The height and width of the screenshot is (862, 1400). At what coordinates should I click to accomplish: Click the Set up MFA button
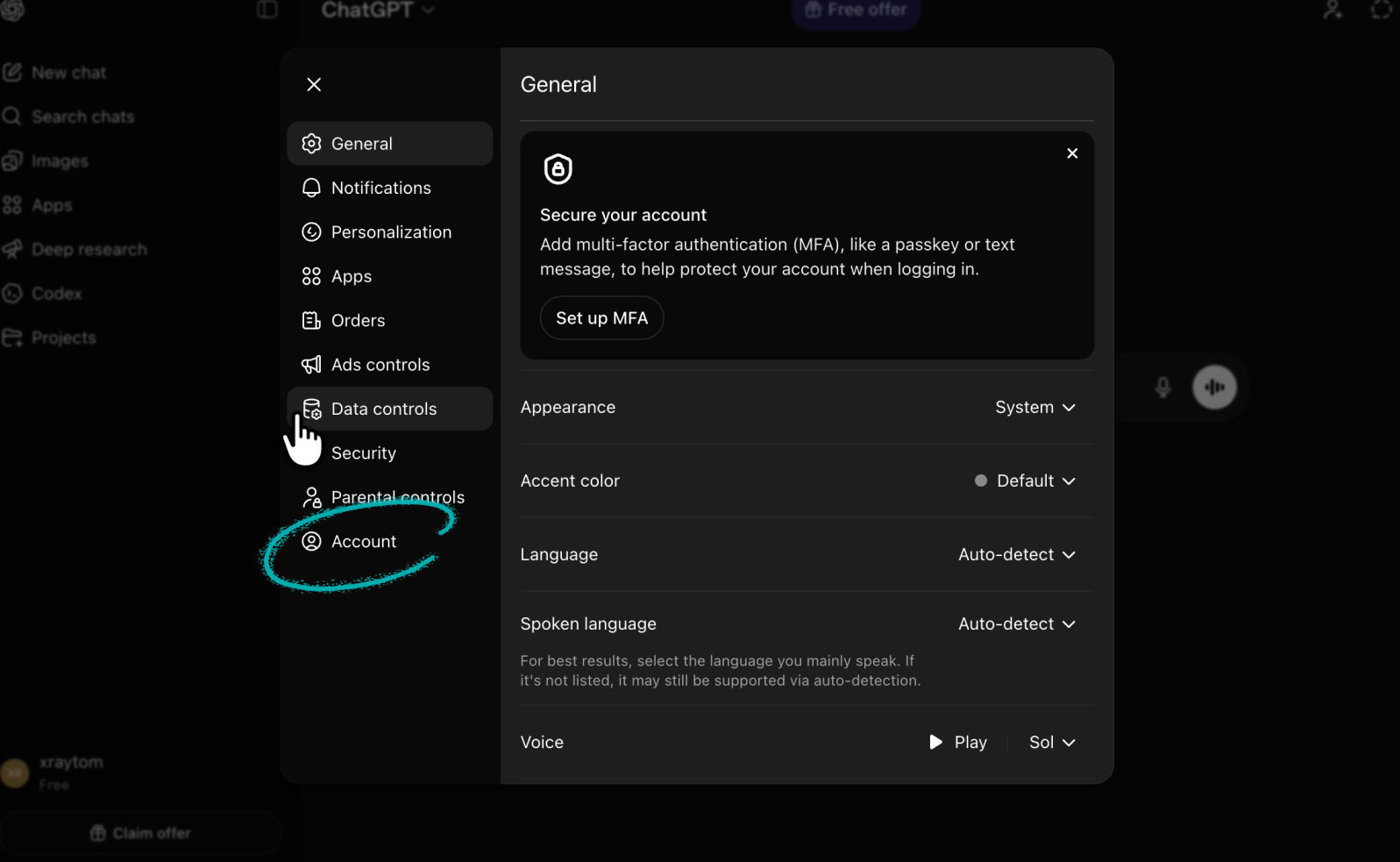(601, 318)
